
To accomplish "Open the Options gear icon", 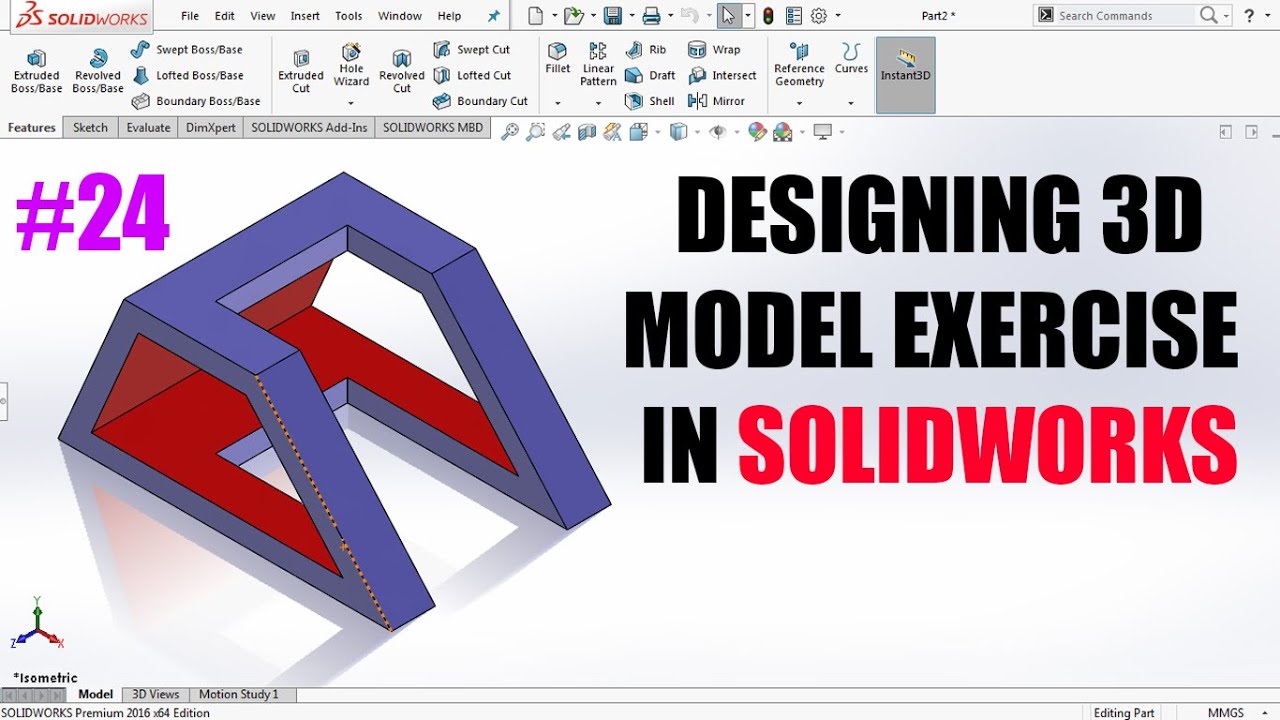I will [x=819, y=16].
